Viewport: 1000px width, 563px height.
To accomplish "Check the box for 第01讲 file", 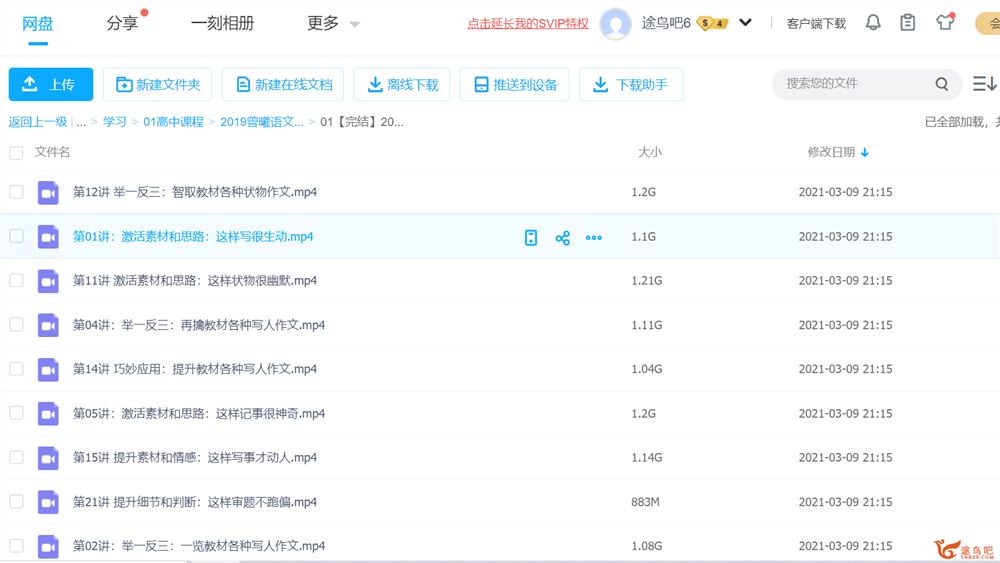I will coord(16,236).
